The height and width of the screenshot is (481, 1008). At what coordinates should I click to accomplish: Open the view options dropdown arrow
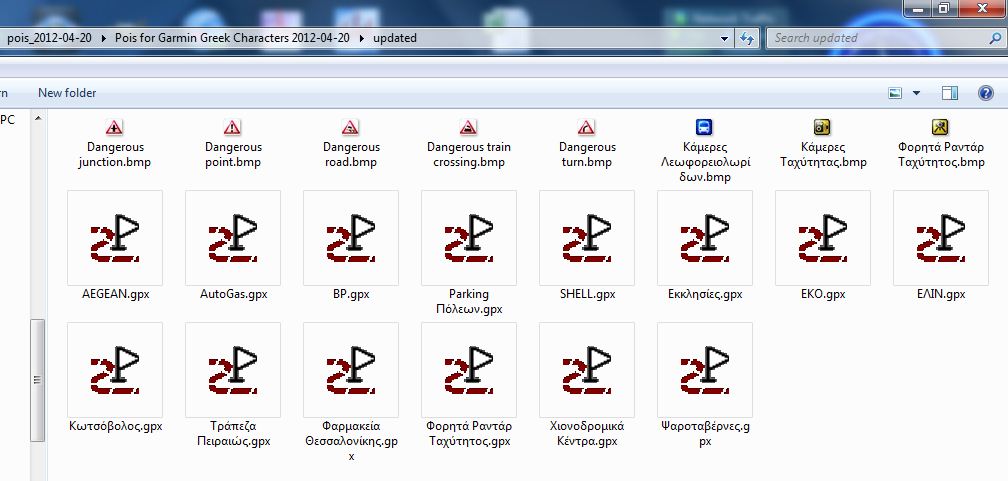tap(916, 93)
